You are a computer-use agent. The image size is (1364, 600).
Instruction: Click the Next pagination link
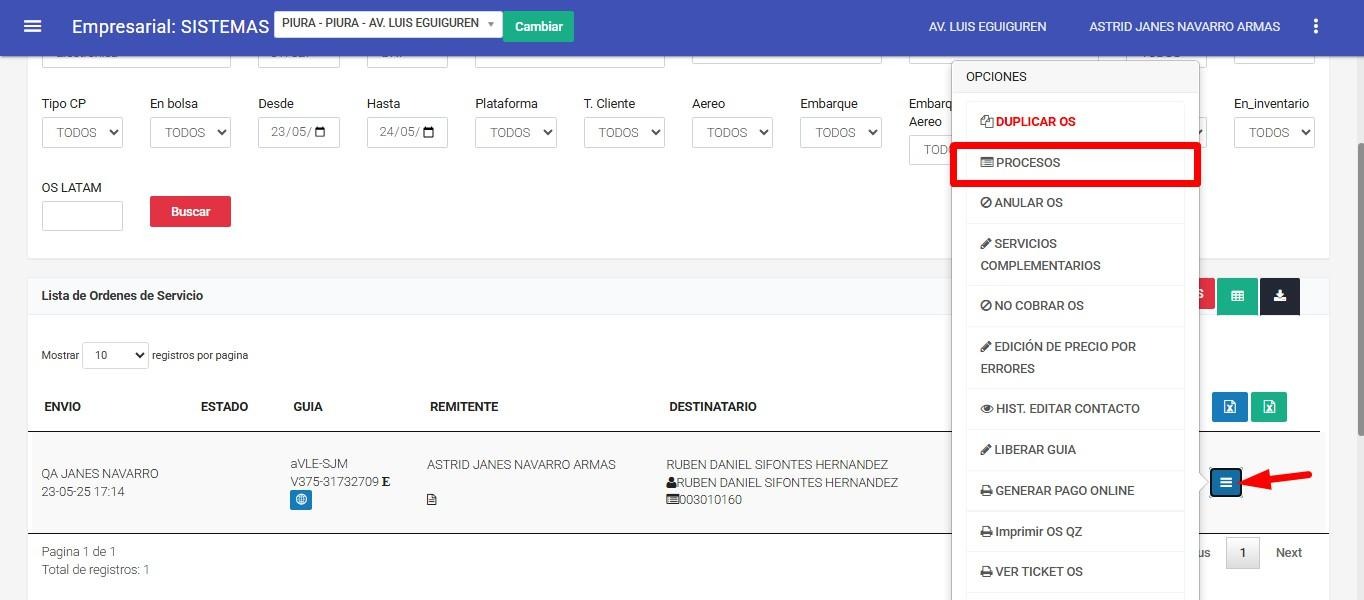tap(1288, 553)
